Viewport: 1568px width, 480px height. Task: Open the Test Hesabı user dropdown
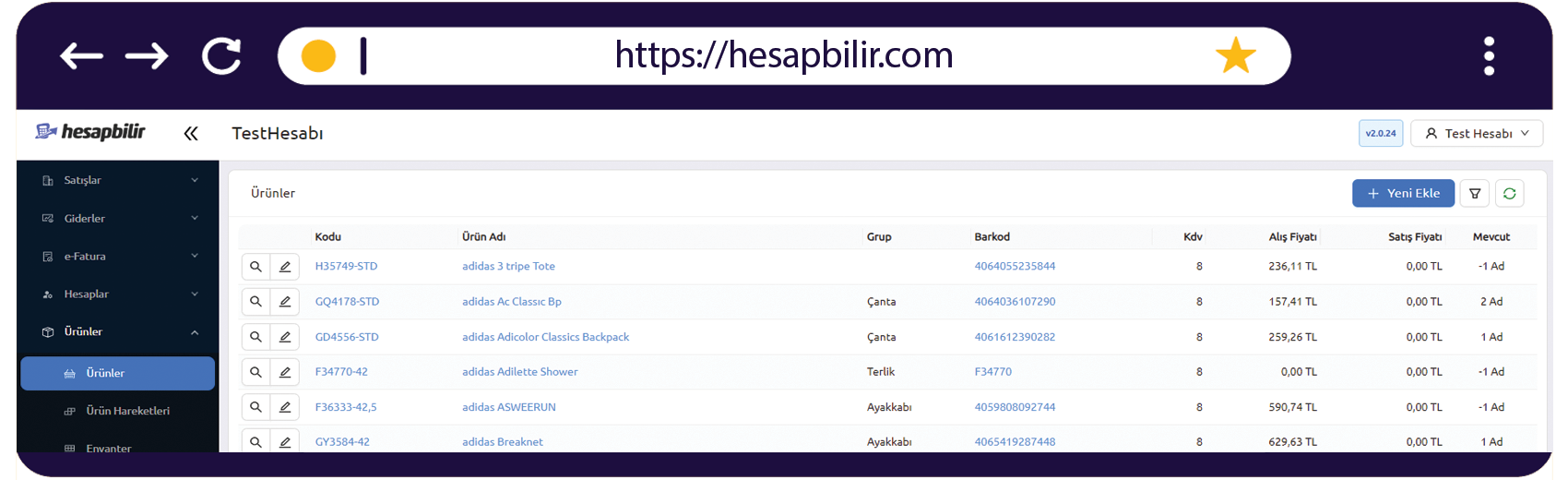pos(1477,134)
